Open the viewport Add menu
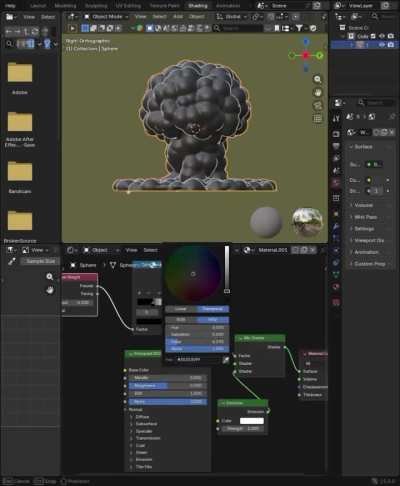Image resolution: width=400 pixels, height=486 pixels. tap(178, 16)
